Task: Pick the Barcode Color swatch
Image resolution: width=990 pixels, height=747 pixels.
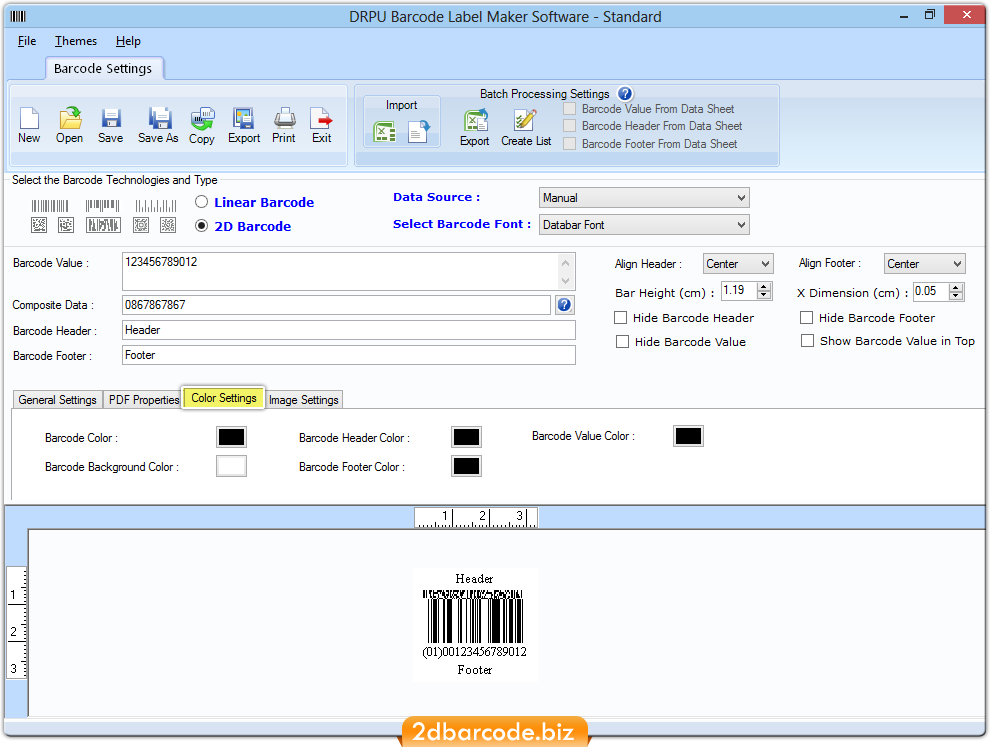Action: point(231,437)
